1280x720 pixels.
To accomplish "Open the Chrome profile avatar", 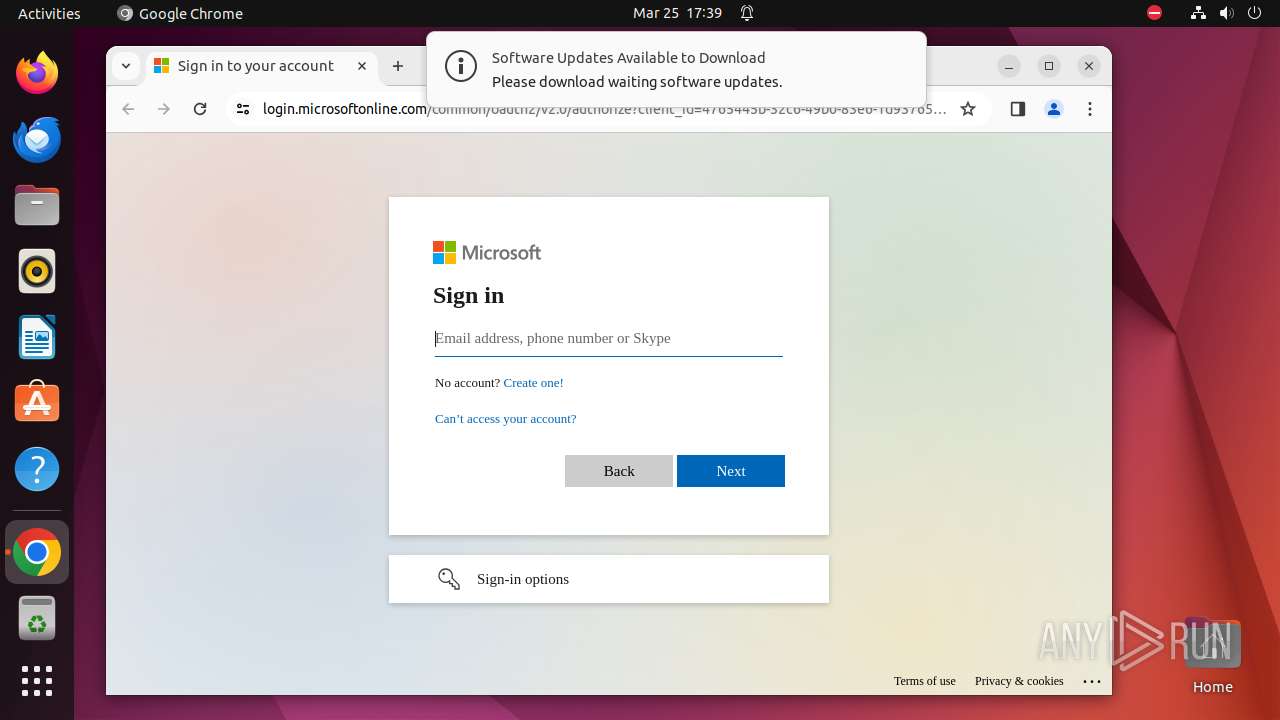I will (1054, 109).
